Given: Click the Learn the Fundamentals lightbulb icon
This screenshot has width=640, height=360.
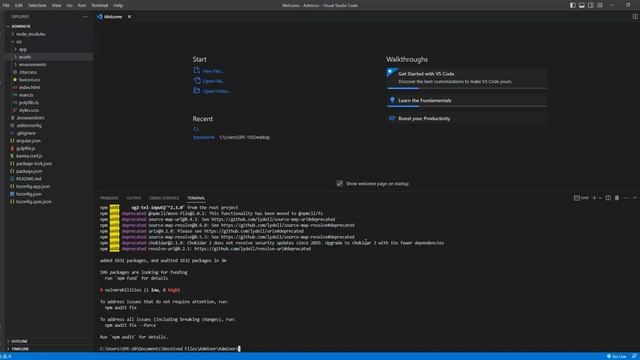Looking at the screenshot, I should pos(392,100).
